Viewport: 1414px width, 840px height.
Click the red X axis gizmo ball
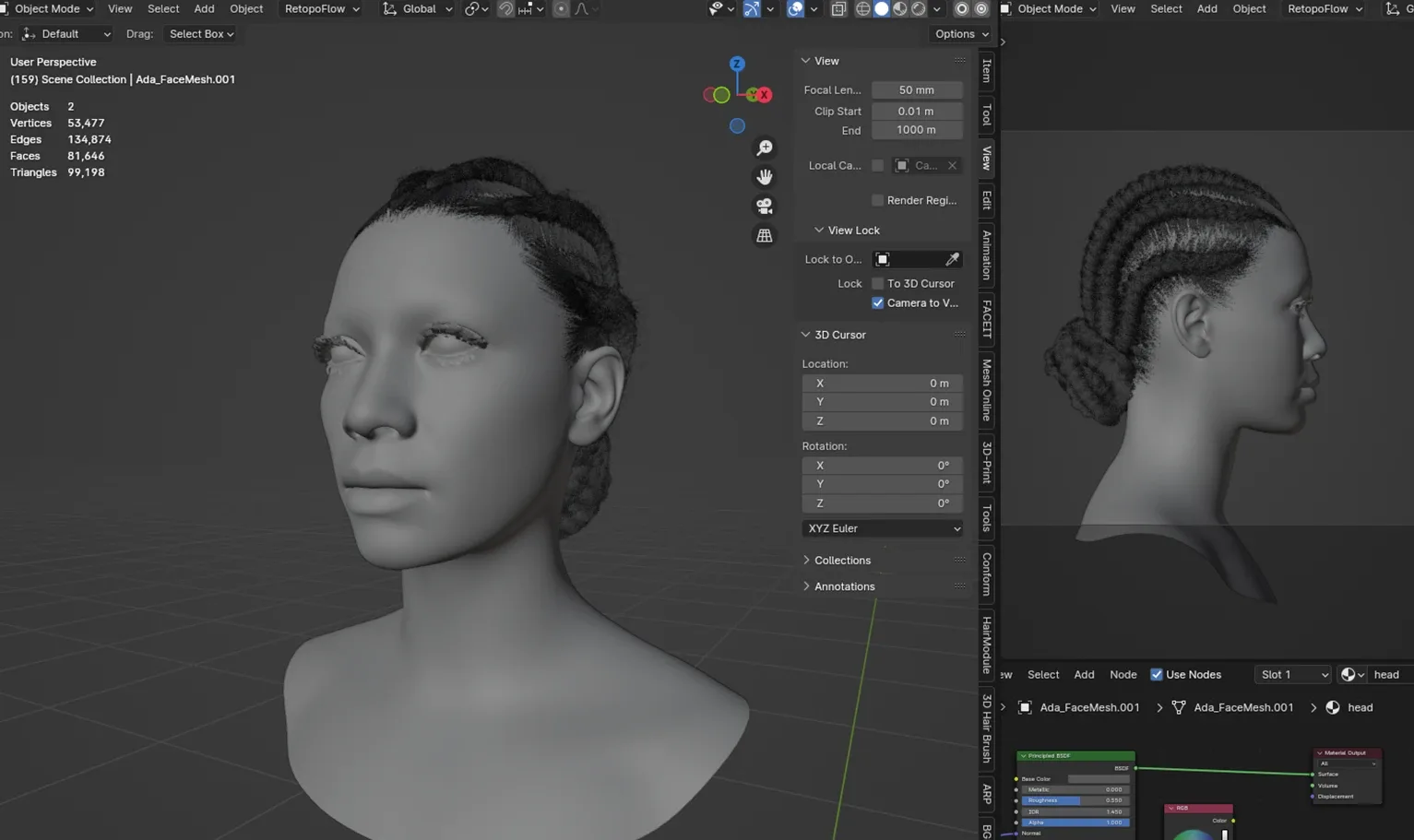764,95
